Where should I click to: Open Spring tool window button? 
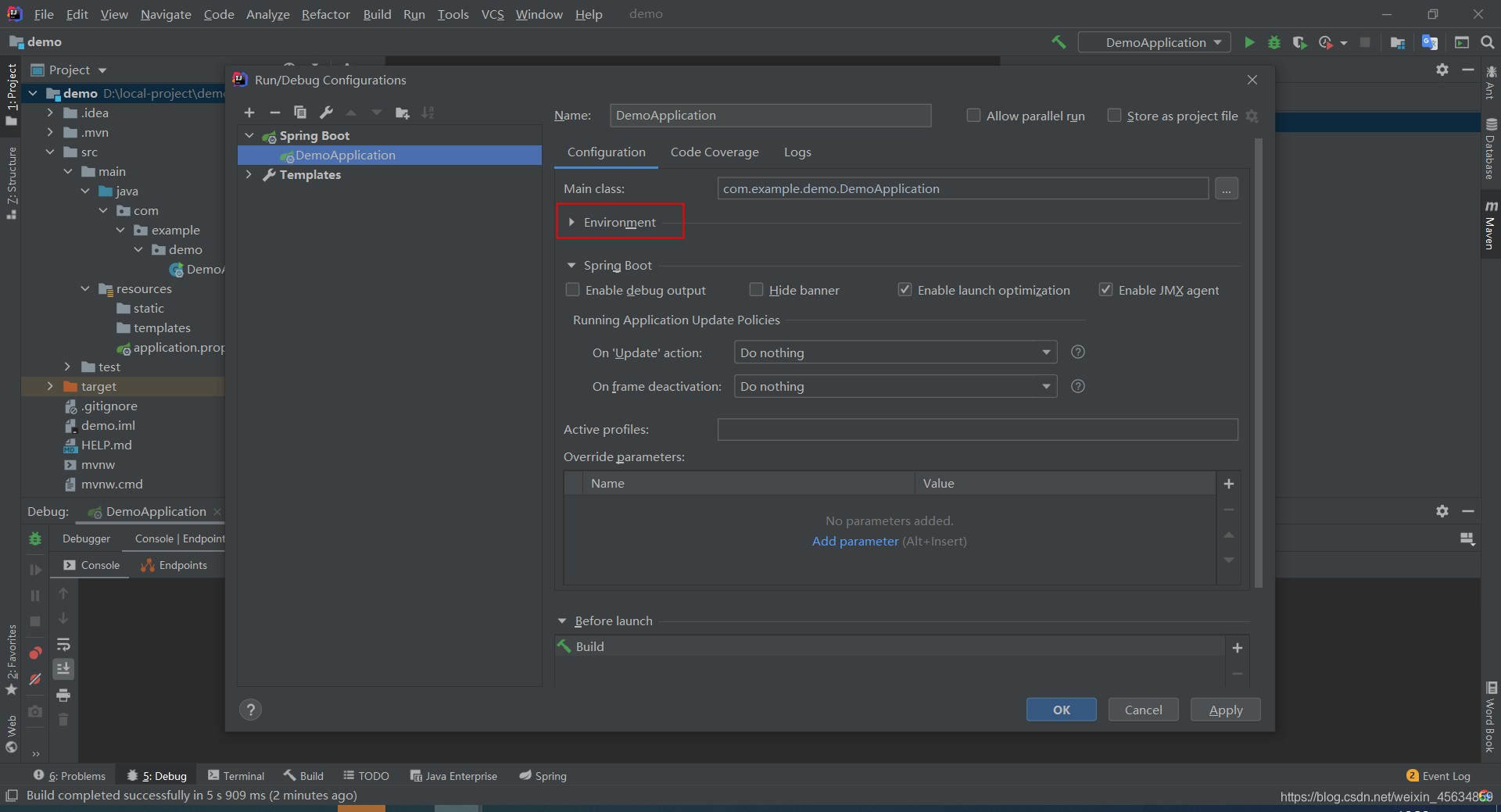[x=543, y=775]
